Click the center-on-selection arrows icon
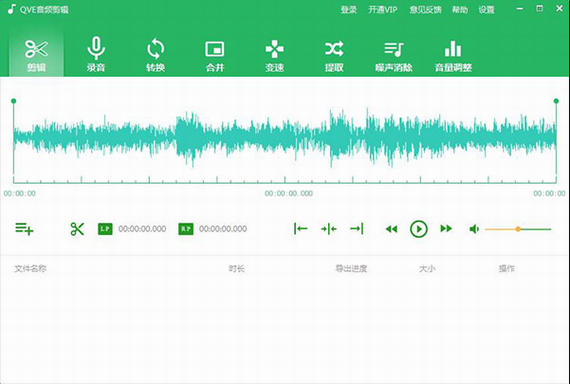The image size is (570, 384). (x=329, y=229)
